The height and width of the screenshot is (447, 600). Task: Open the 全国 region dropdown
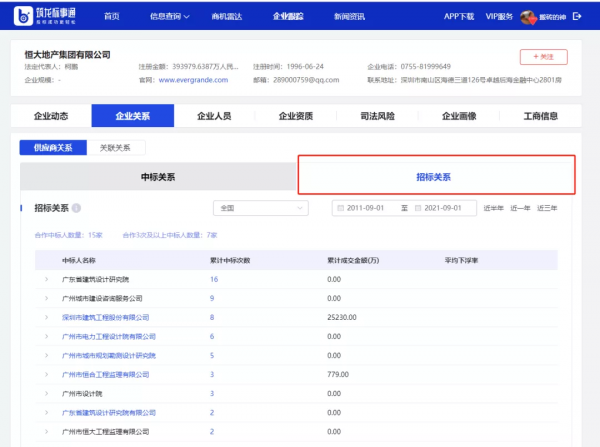pos(261,208)
